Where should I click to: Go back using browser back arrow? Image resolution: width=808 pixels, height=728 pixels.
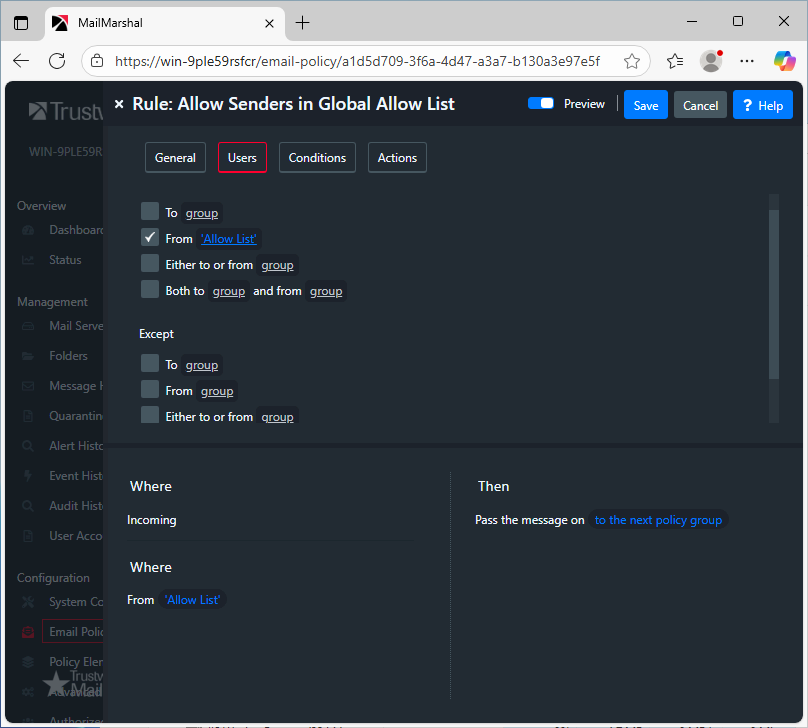point(21,61)
